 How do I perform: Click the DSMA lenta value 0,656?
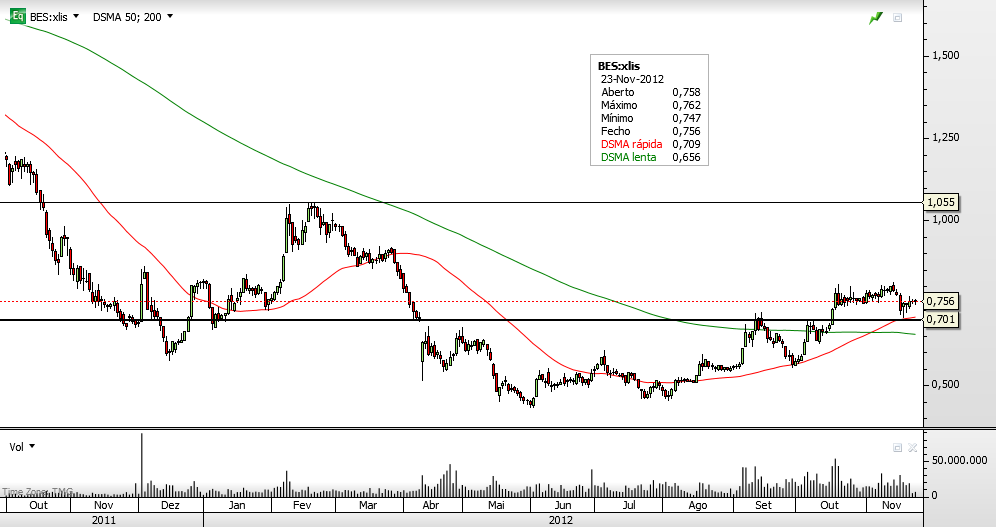point(686,157)
